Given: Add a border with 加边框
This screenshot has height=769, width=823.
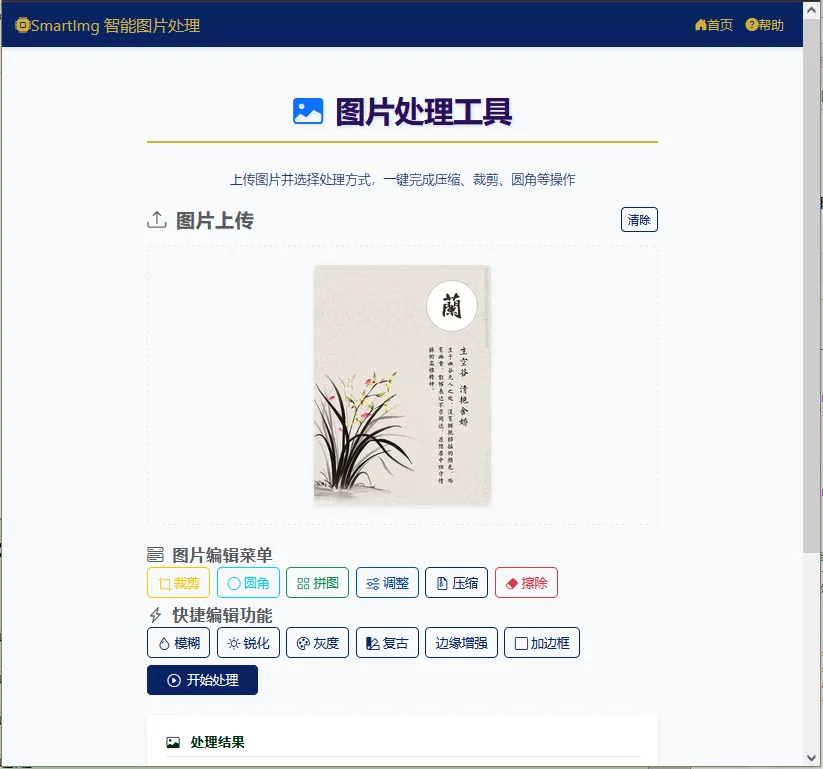Looking at the screenshot, I should 542,642.
